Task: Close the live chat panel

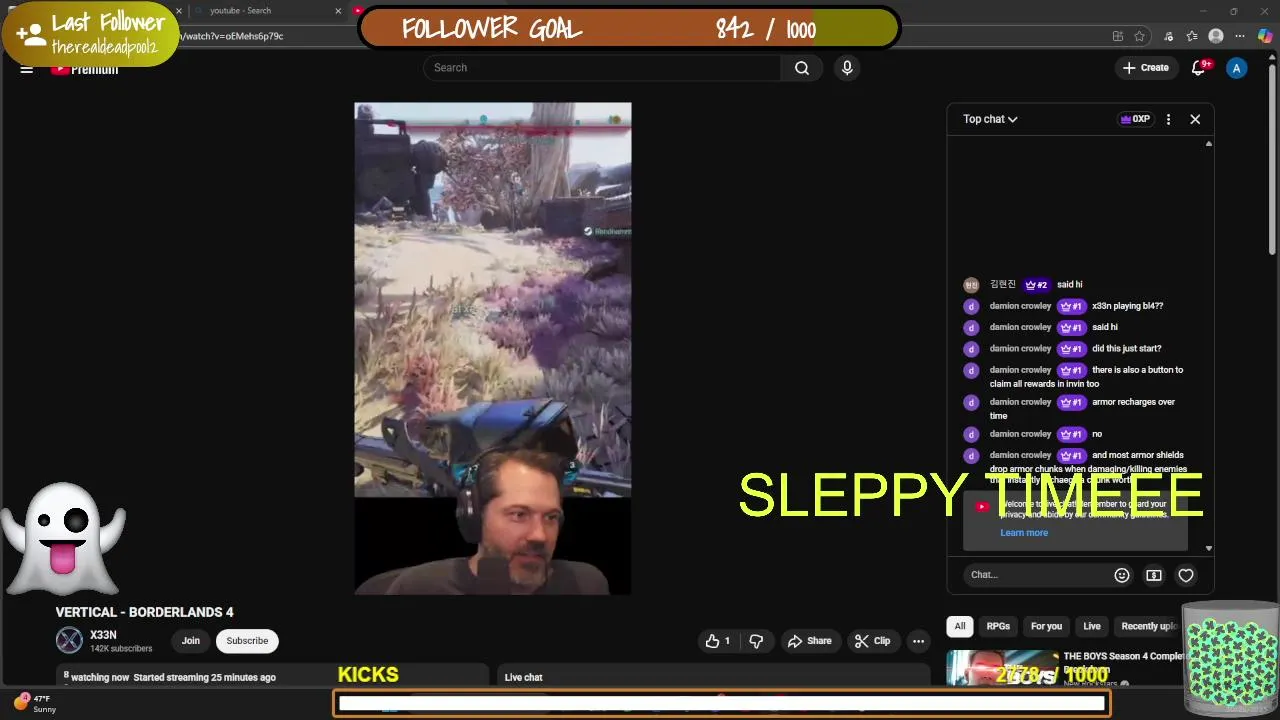Action: point(1195,119)
